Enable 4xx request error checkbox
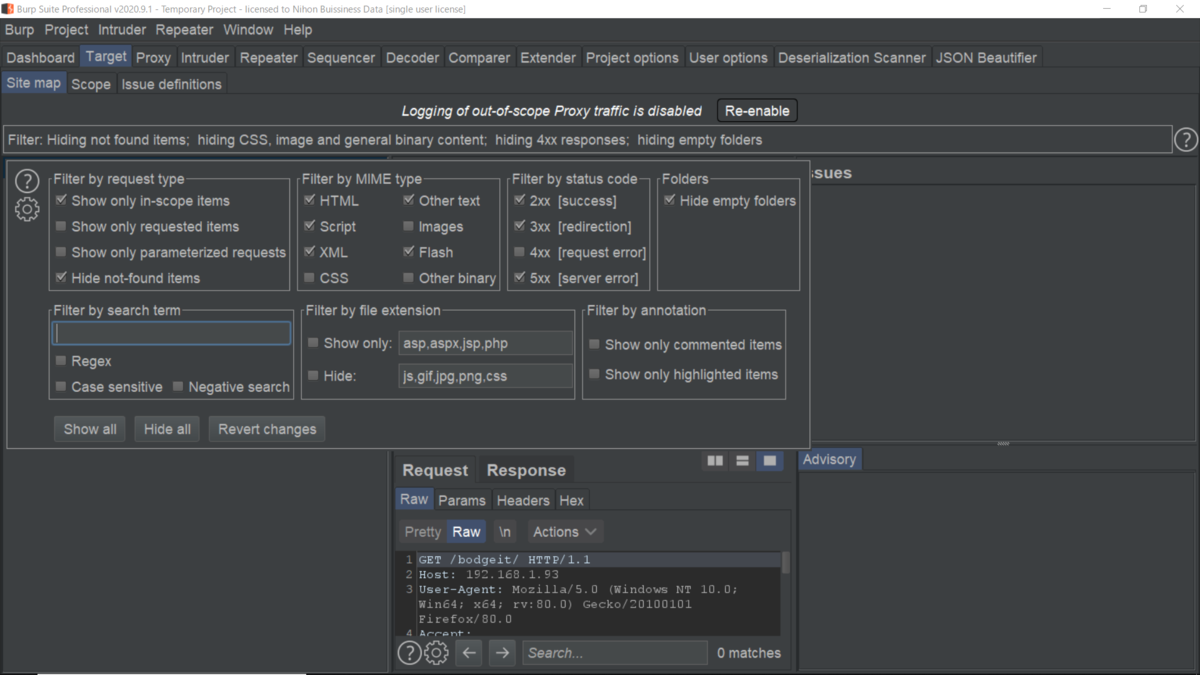 point(519,252)
